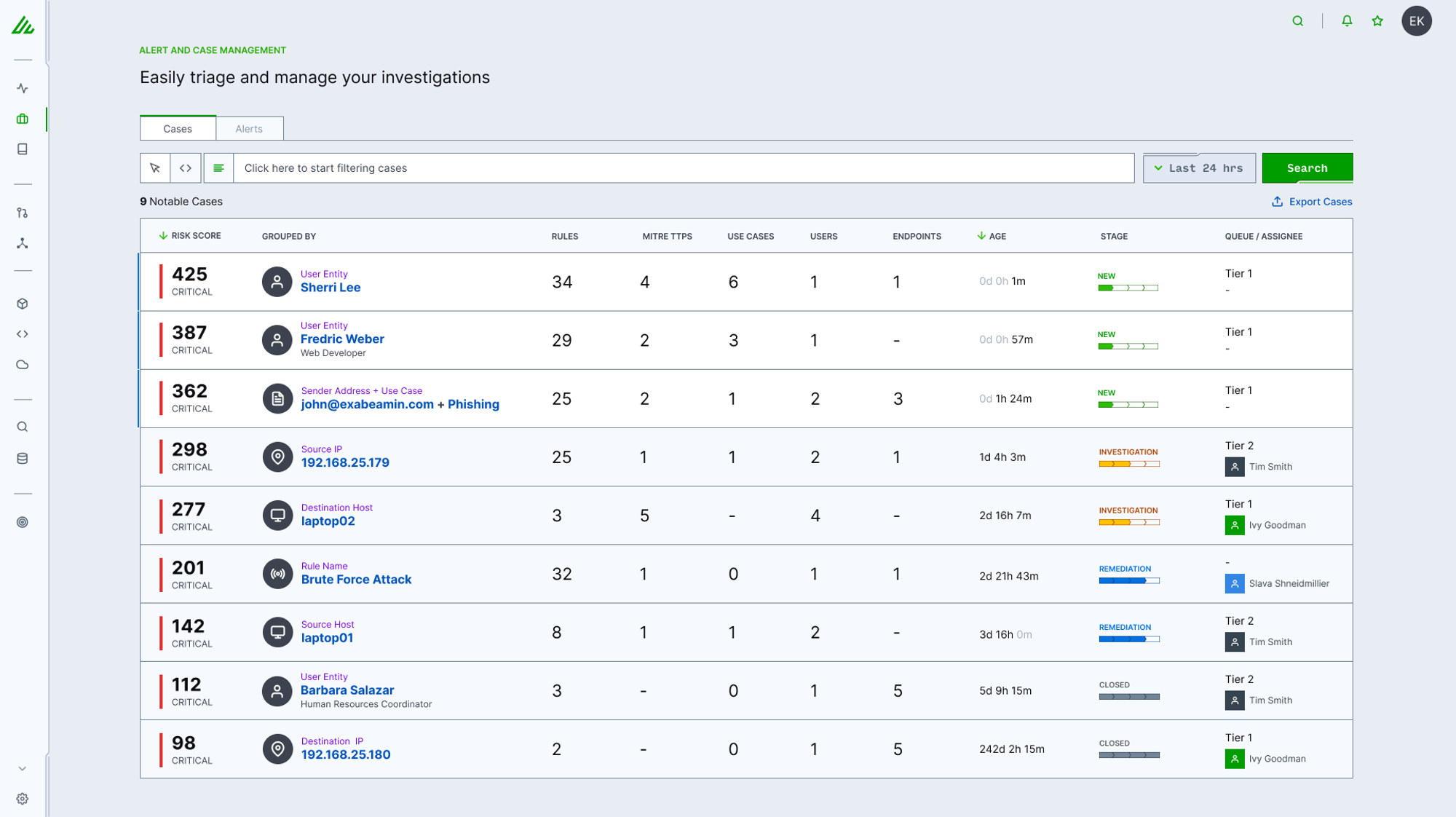
Task: Expand the sidebar bottom chevron
Action: click(23, 768)
